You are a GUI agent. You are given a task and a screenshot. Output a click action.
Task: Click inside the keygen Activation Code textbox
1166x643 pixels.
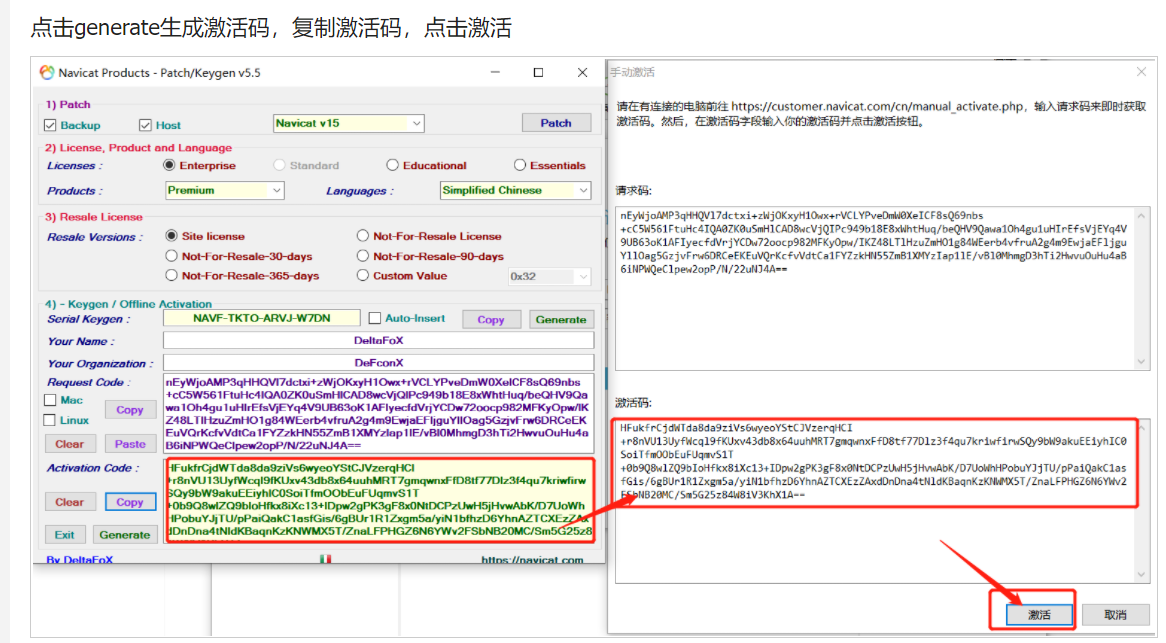pos(380,500)
